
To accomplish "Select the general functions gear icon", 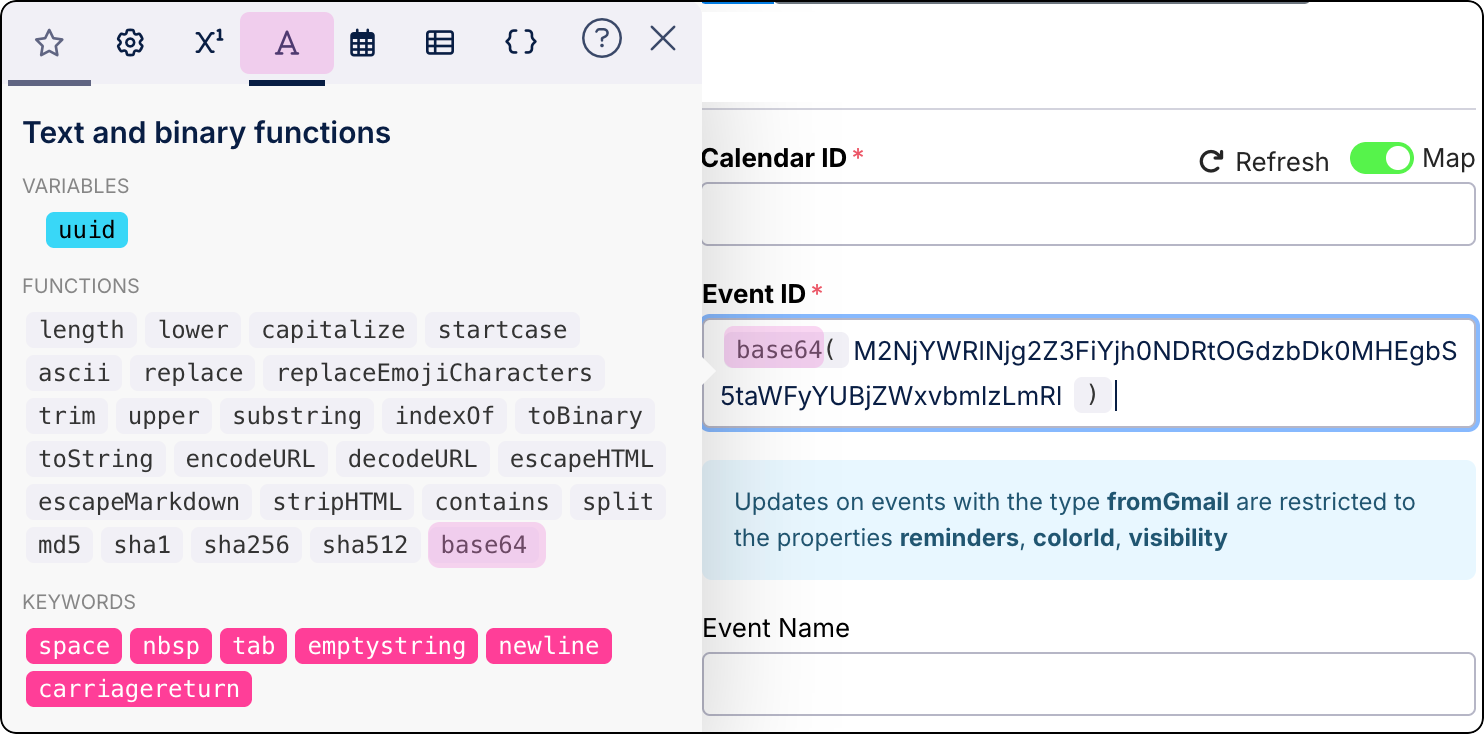I will (129, 43).
